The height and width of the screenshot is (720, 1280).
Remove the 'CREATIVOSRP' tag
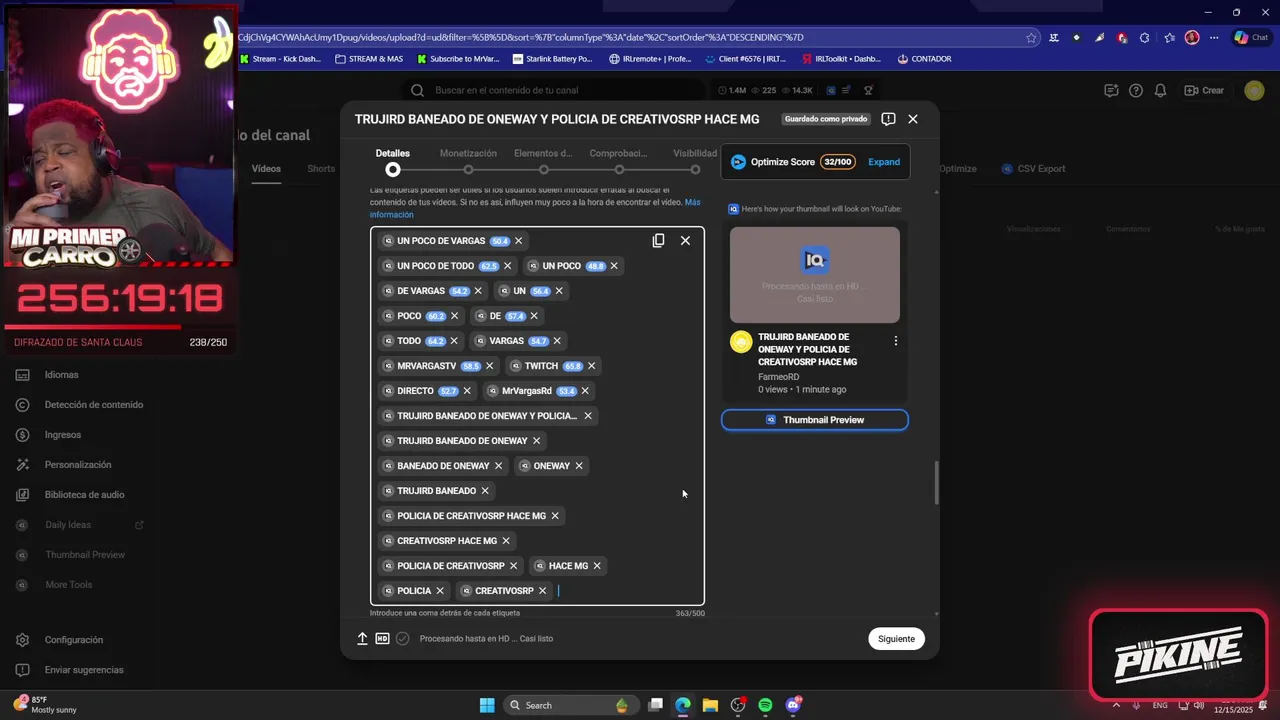coord(542,591)
